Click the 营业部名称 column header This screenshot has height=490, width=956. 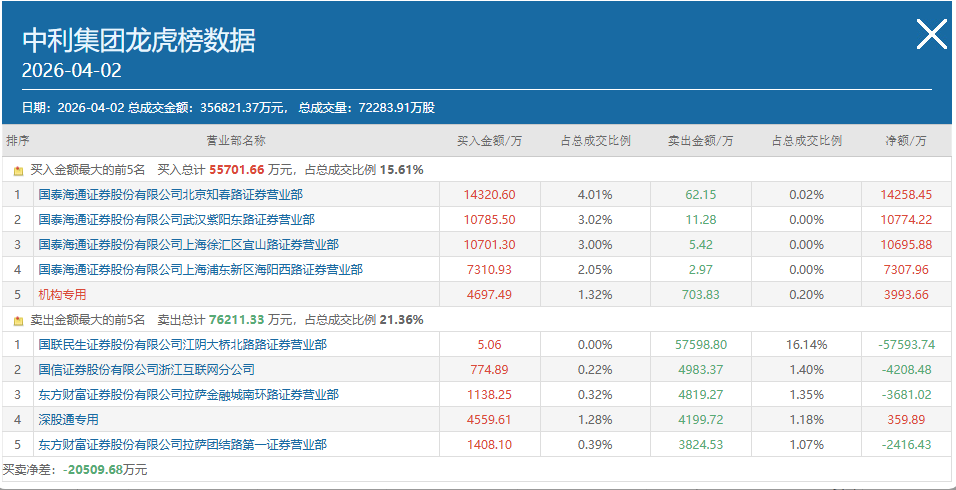(x=237, y=141)
